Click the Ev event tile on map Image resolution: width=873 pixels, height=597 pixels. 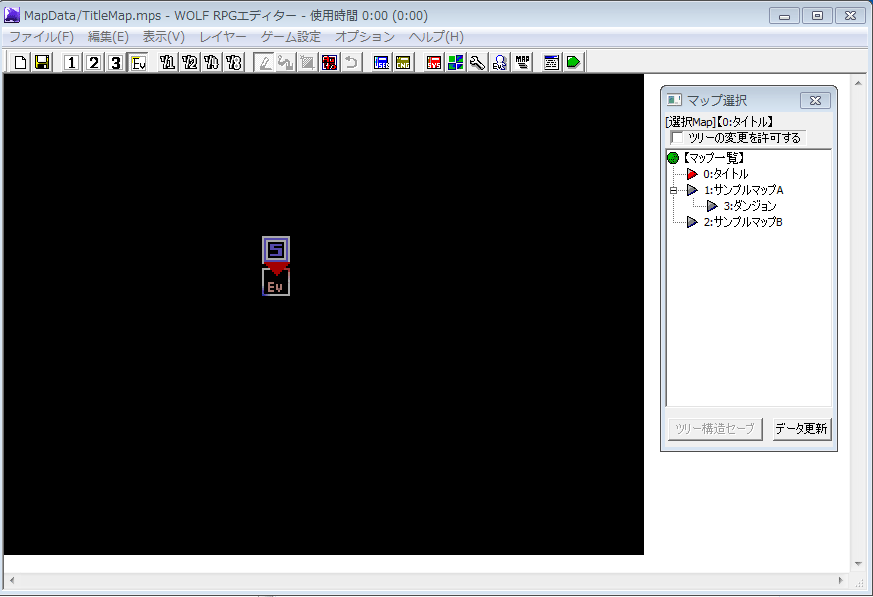pos(276,282)
